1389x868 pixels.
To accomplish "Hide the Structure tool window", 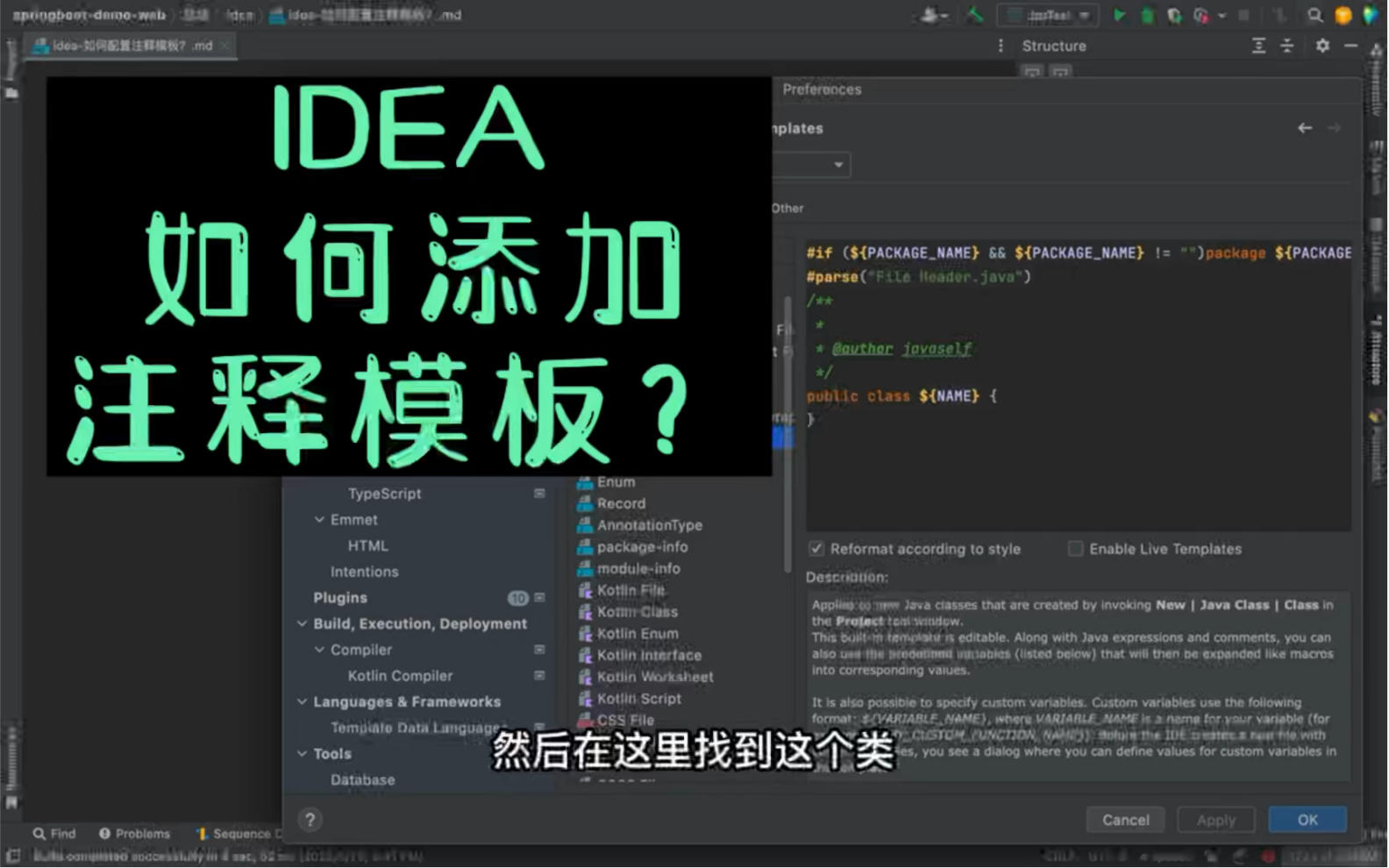I will pos(1350,46).
